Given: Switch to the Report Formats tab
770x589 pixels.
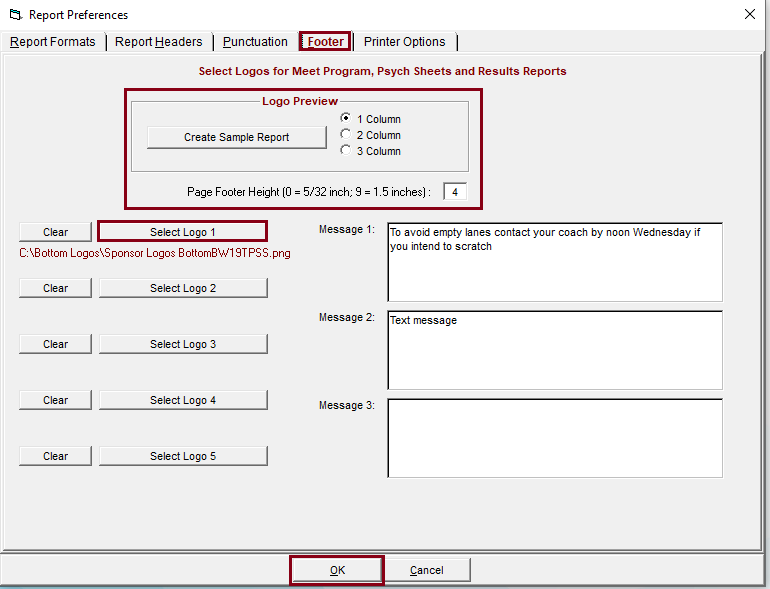Looking at the screenshot, I should pos(53,42).
